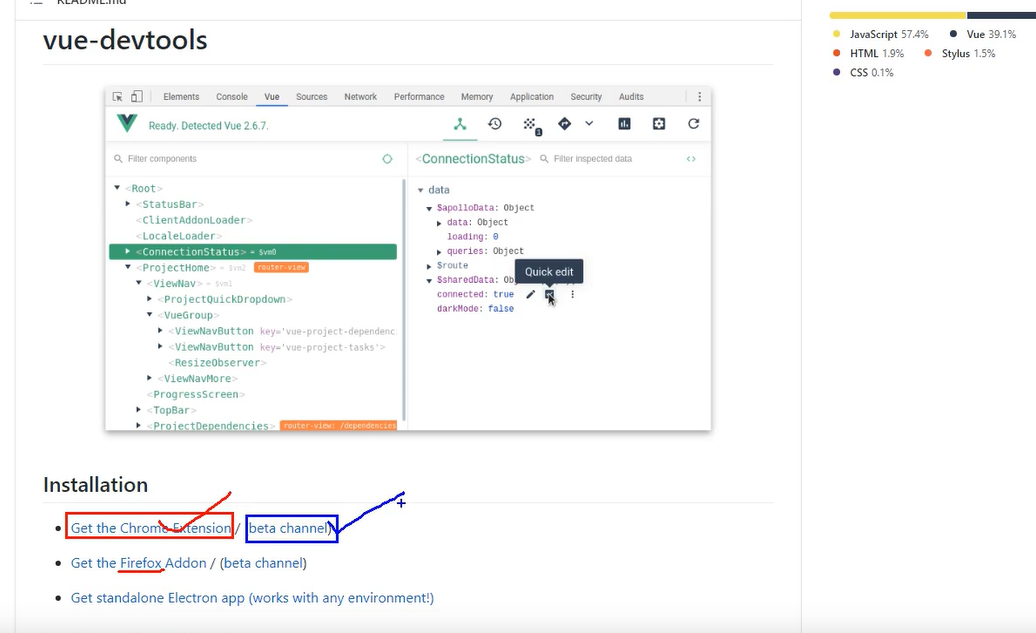This screenshot has height=633, width=1036.
Task: Collapse the $sharedData arrow
Action: 429,281
